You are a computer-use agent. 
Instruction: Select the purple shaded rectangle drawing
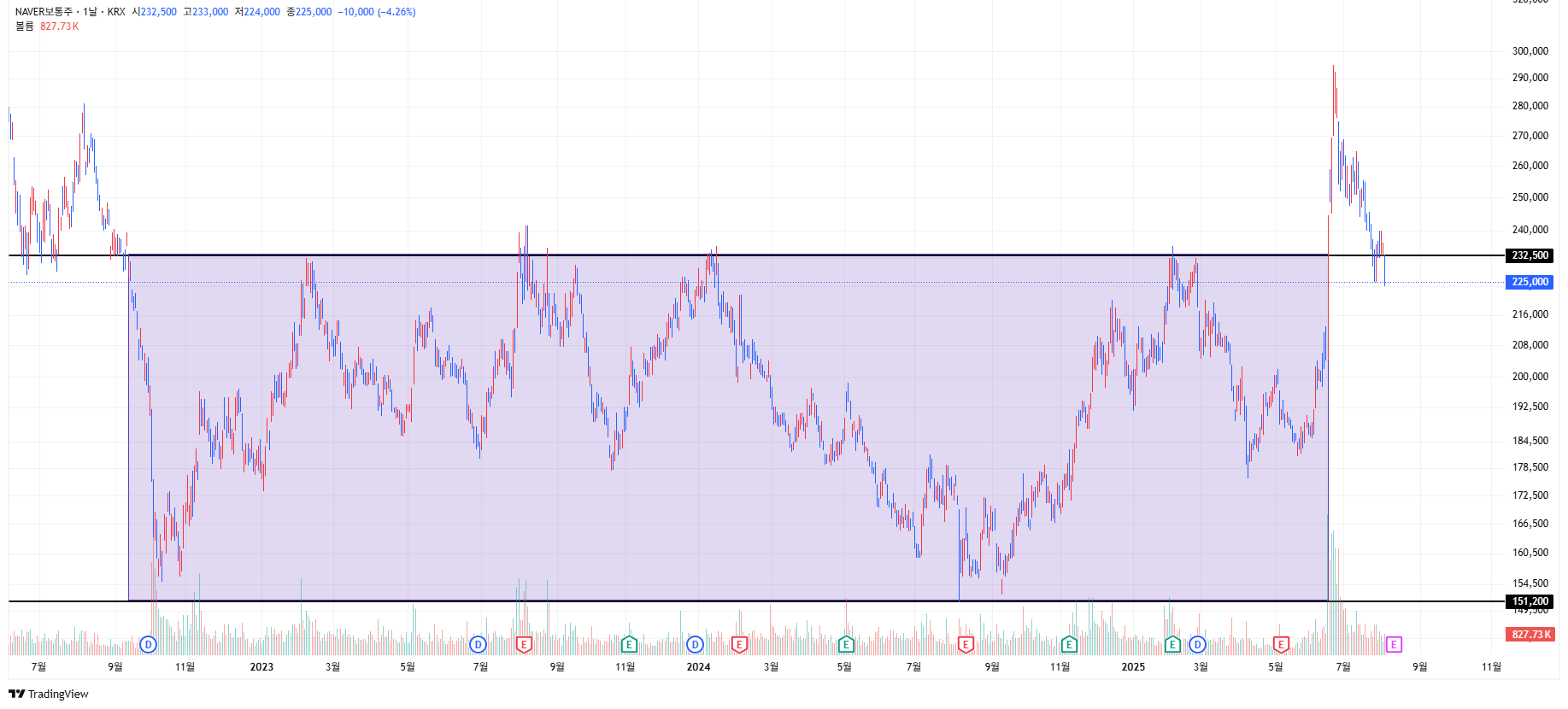728,427
